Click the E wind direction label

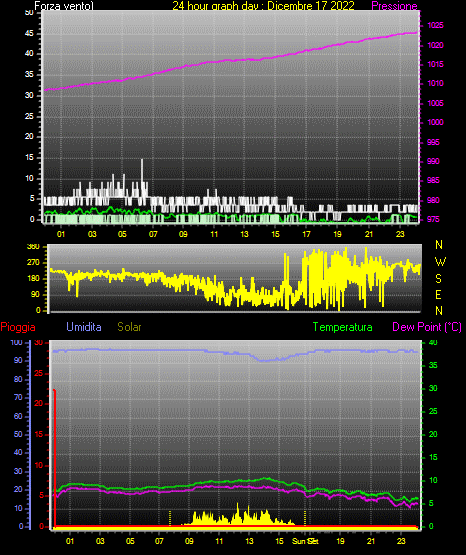pos(438,294)
